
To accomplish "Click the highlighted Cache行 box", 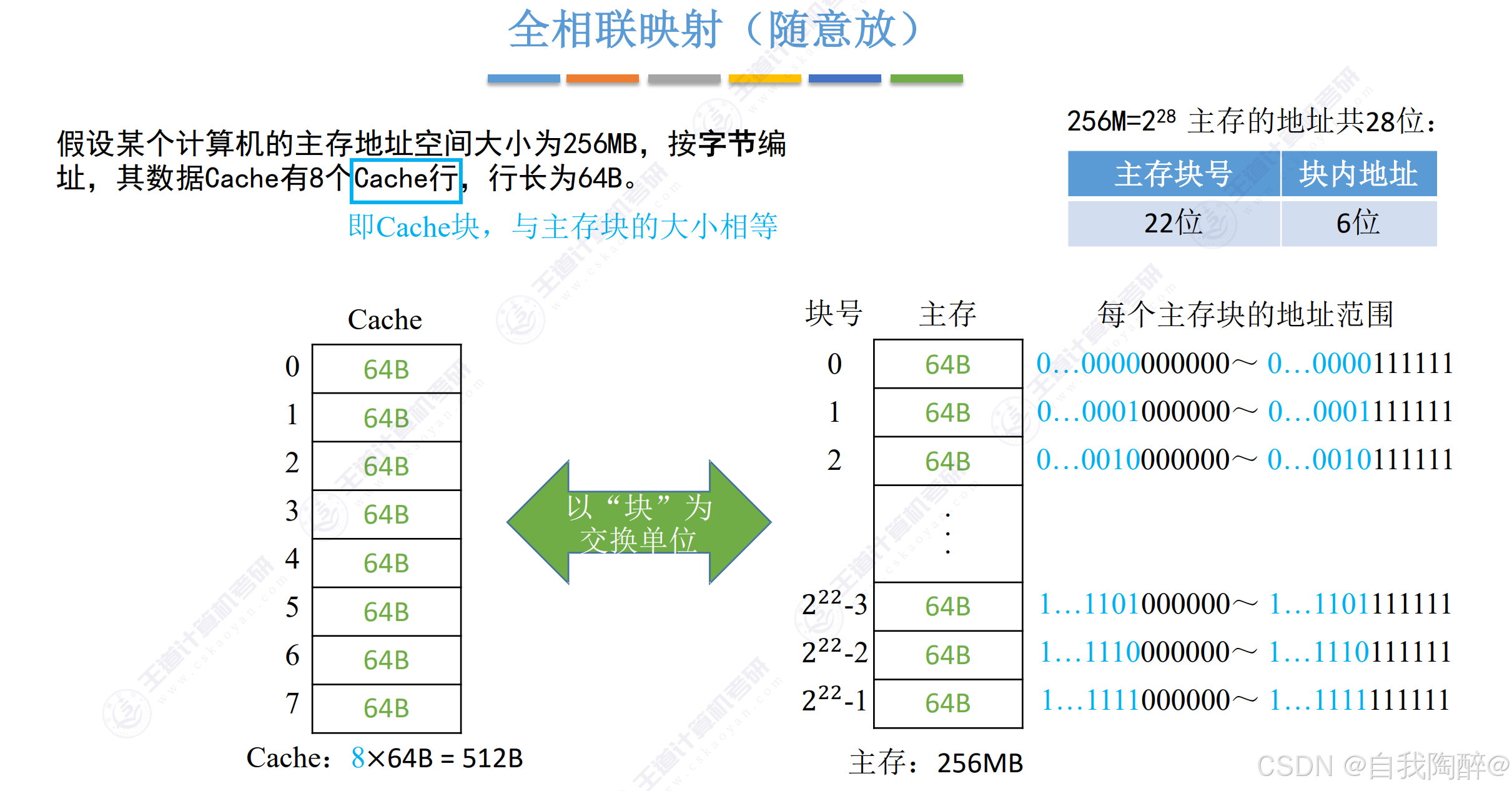I will 406,180.
